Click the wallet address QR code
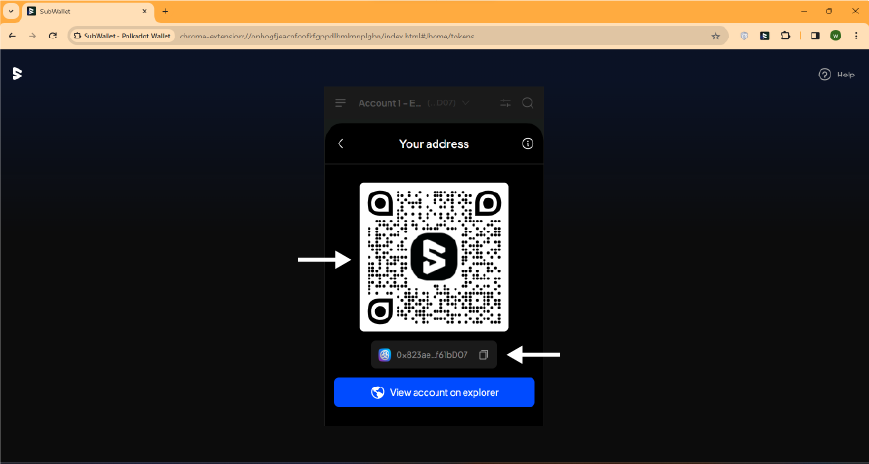This screenshot has height=464, width=869. (434, 257)
